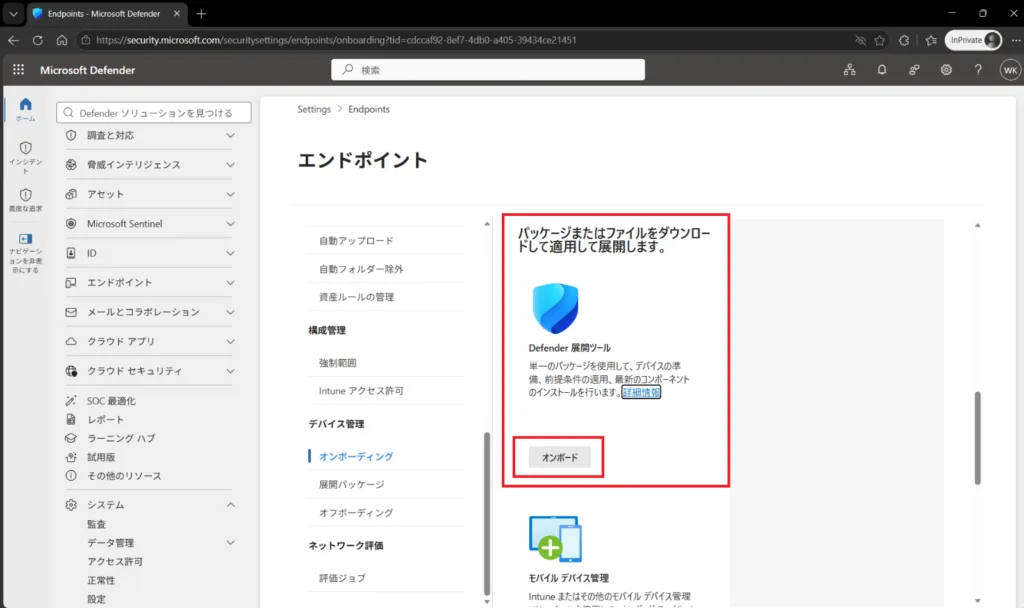Click the onboarding panel scrollbar thumb
This screenshot has width=1024, height=608.
[x=978, y=438]
